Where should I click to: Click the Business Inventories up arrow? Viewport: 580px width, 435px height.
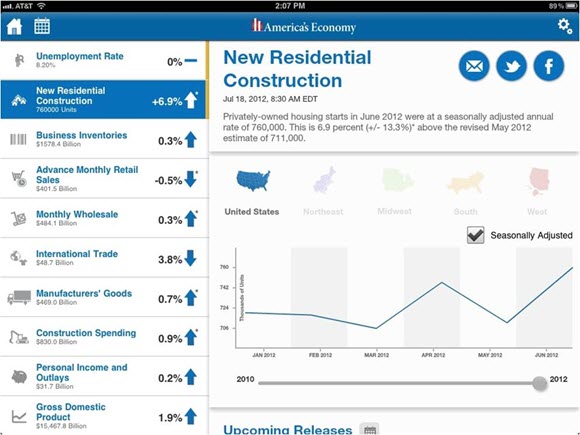pos(190,140)
